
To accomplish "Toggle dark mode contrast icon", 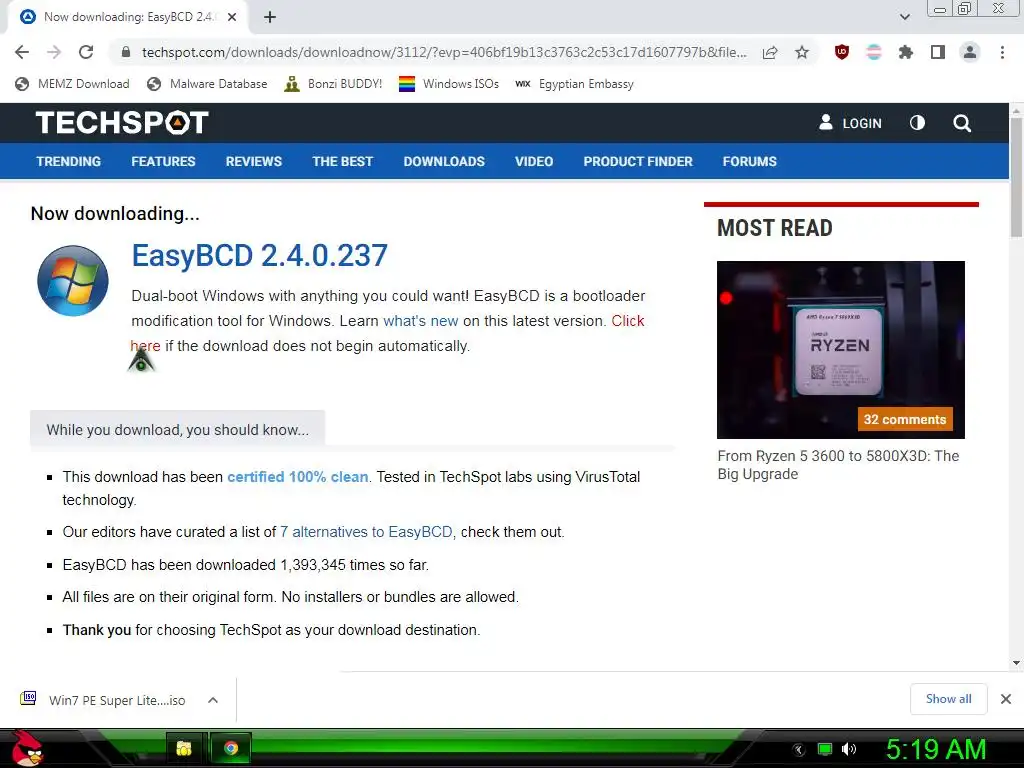I will tap(918, 123).
